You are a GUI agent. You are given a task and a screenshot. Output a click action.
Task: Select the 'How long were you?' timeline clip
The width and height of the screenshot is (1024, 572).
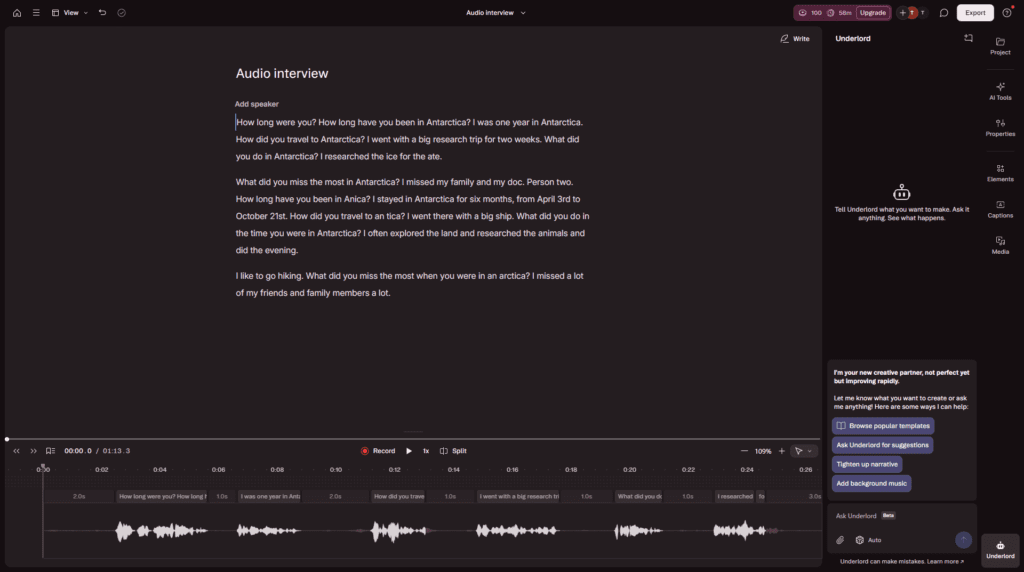162,496
